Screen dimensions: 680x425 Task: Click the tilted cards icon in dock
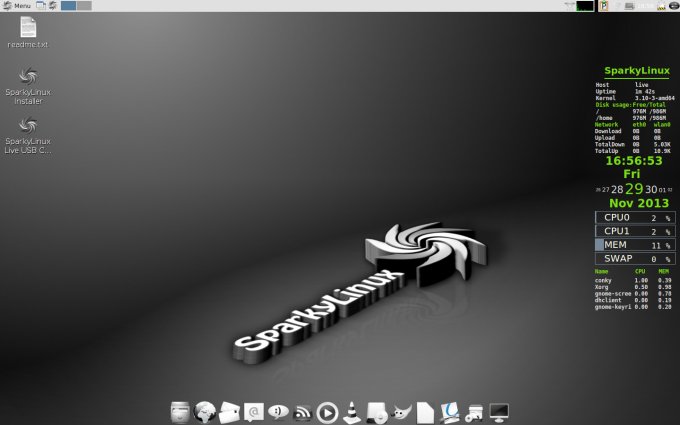point(229,412)
